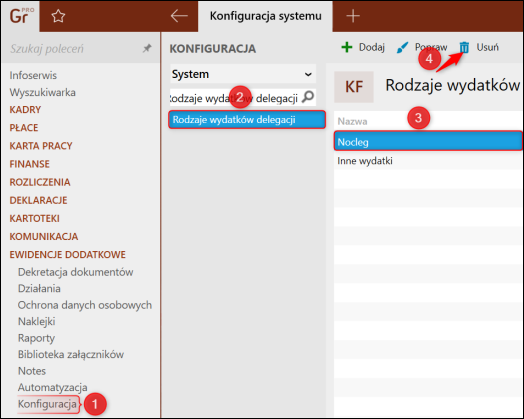Open Raporty in the sidebar

(36, 338)
